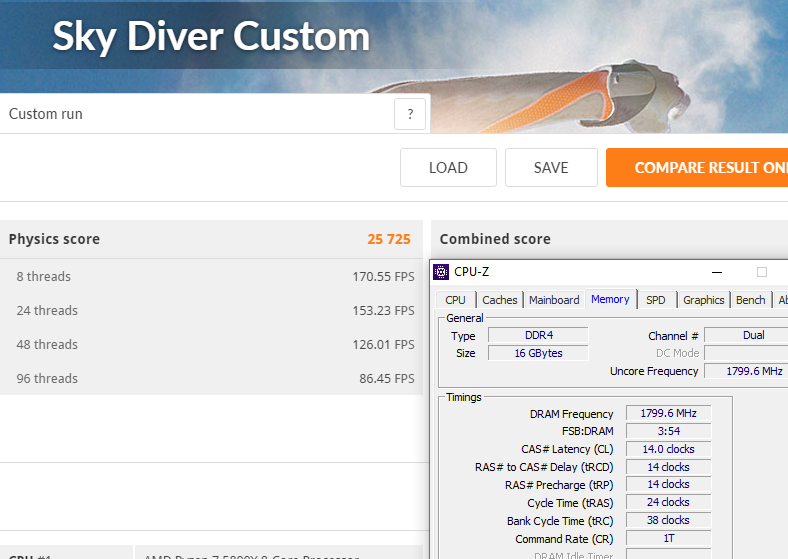The height and width of the screenshot is (559, 788).
Task: Switch to the CPU tab in CPU-Z
Action: 455,300
